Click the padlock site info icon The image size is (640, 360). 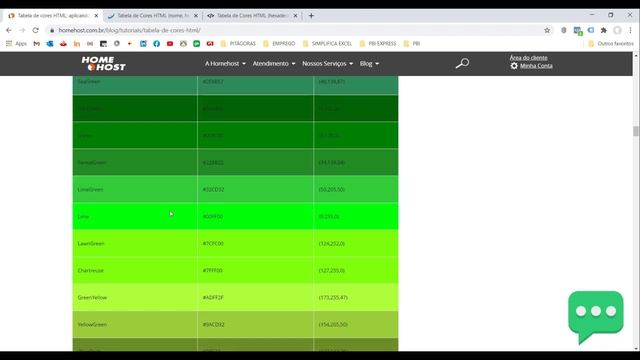52,30
